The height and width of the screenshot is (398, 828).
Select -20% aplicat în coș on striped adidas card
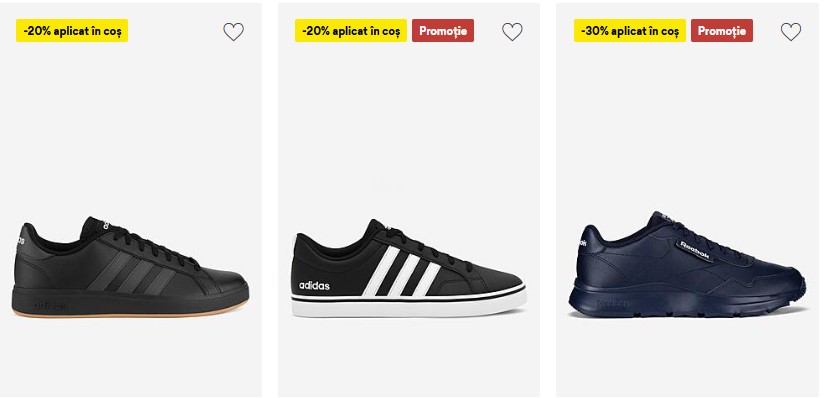[351, 31]
